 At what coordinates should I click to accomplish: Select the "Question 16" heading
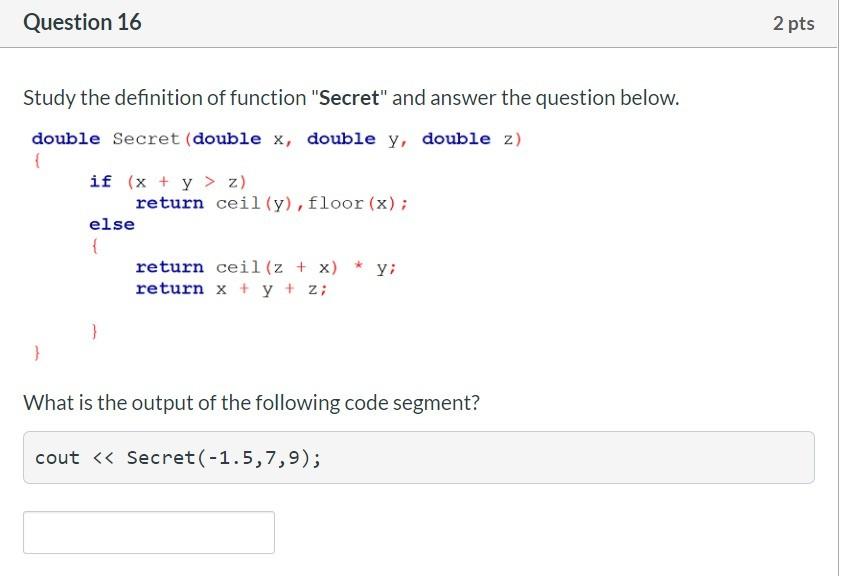tap(82, 23)
